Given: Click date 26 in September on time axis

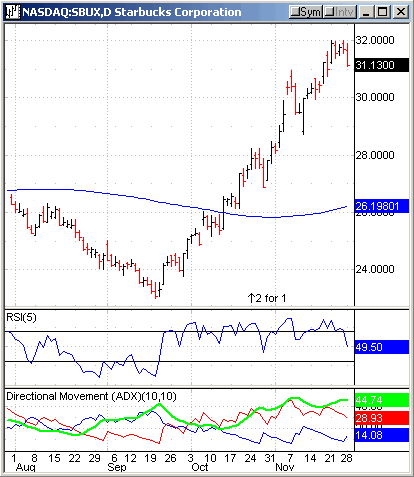Looking at the screenshot, I should (x=170, y=458).
